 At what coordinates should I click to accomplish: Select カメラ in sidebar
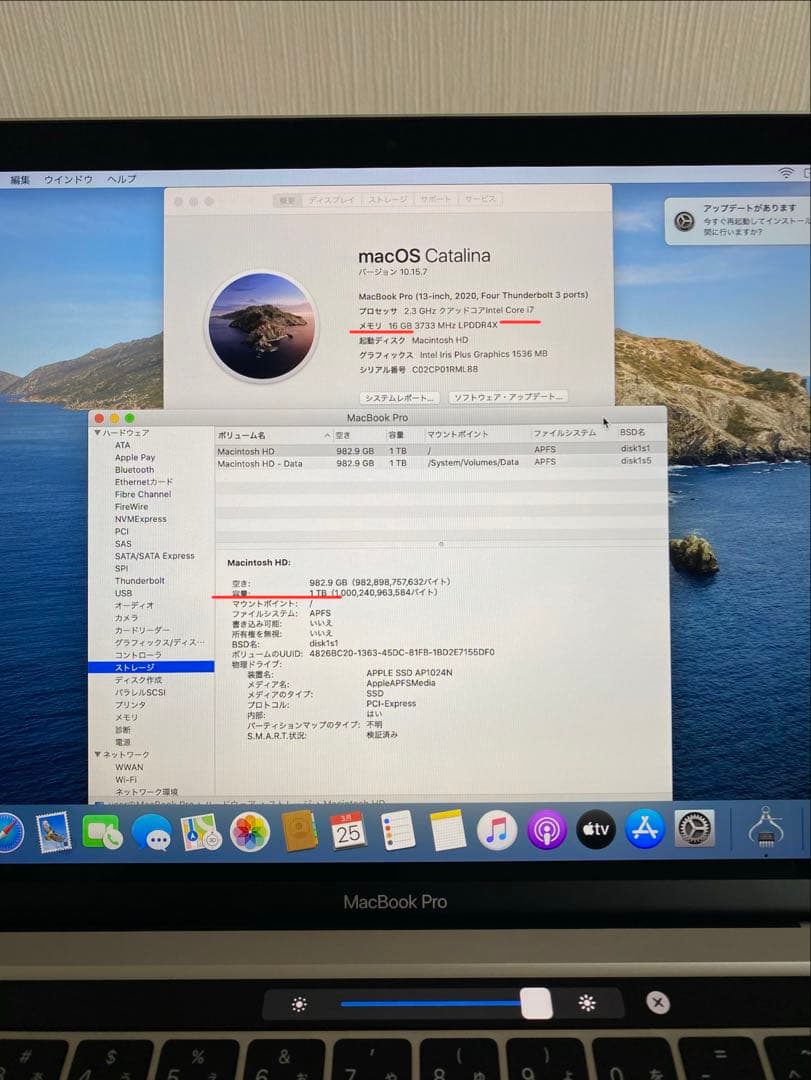click(126, 618)
